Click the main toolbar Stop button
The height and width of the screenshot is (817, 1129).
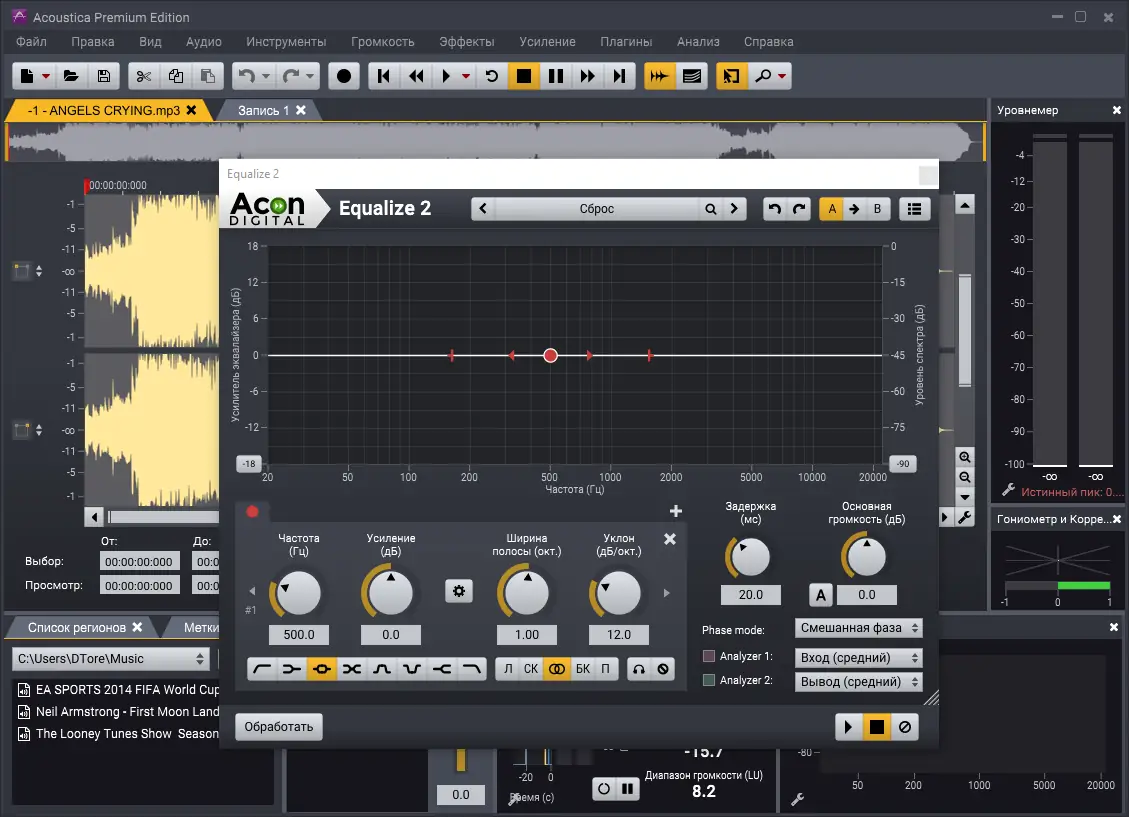tap(523, 76)
